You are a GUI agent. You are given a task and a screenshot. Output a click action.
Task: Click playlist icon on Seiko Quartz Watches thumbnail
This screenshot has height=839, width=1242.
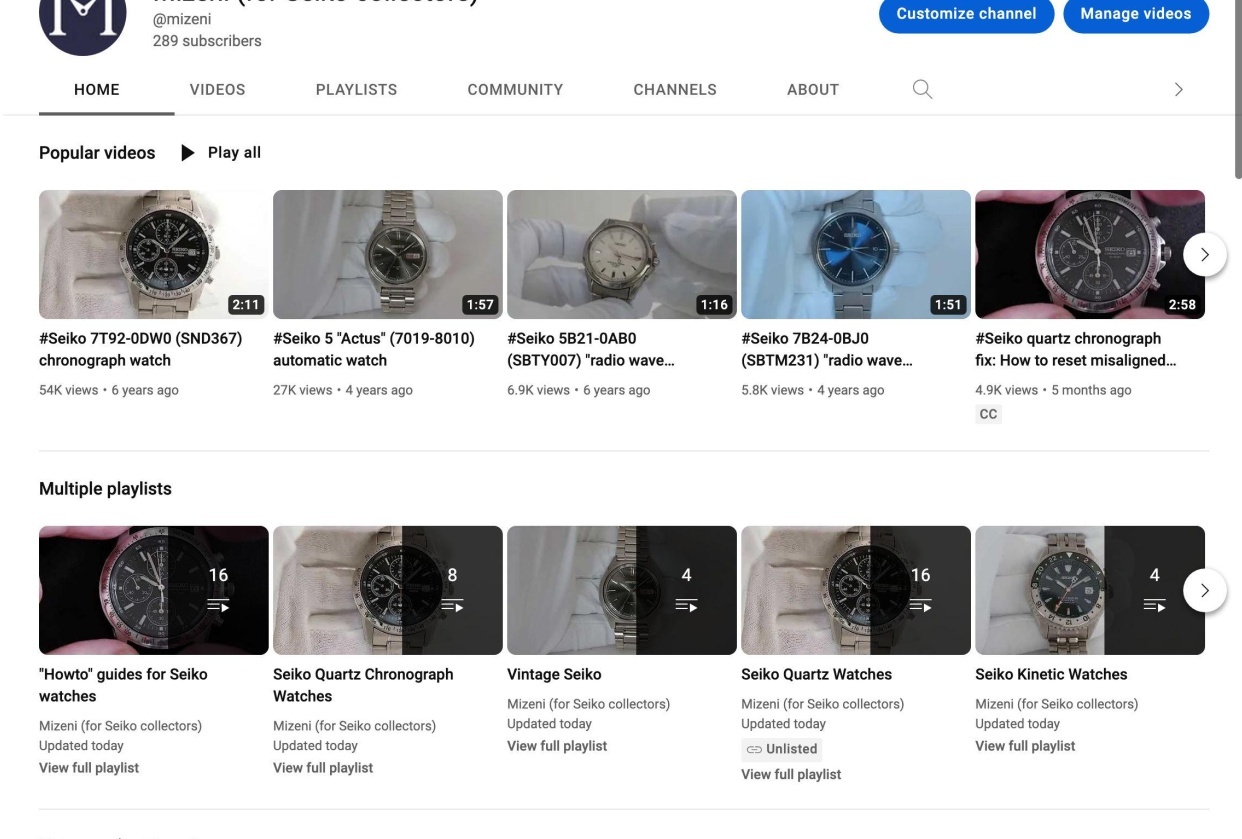point(920,606)
